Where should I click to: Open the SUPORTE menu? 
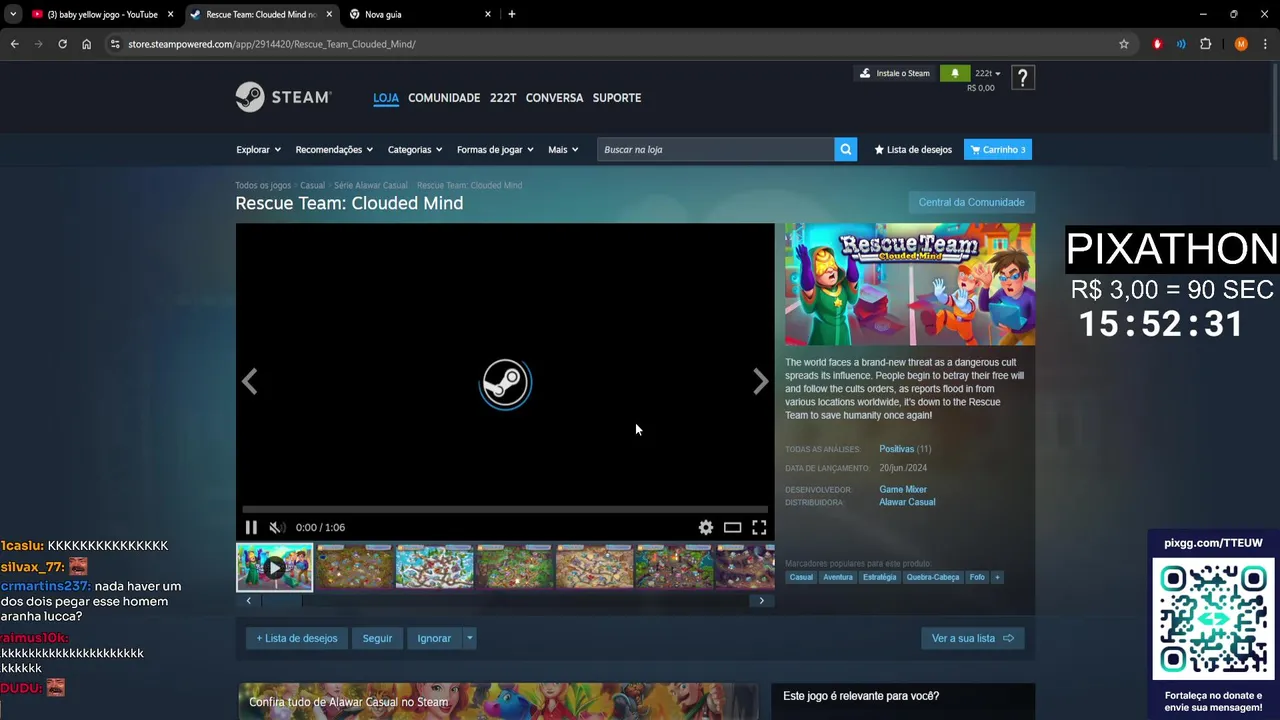coord(617,97)
